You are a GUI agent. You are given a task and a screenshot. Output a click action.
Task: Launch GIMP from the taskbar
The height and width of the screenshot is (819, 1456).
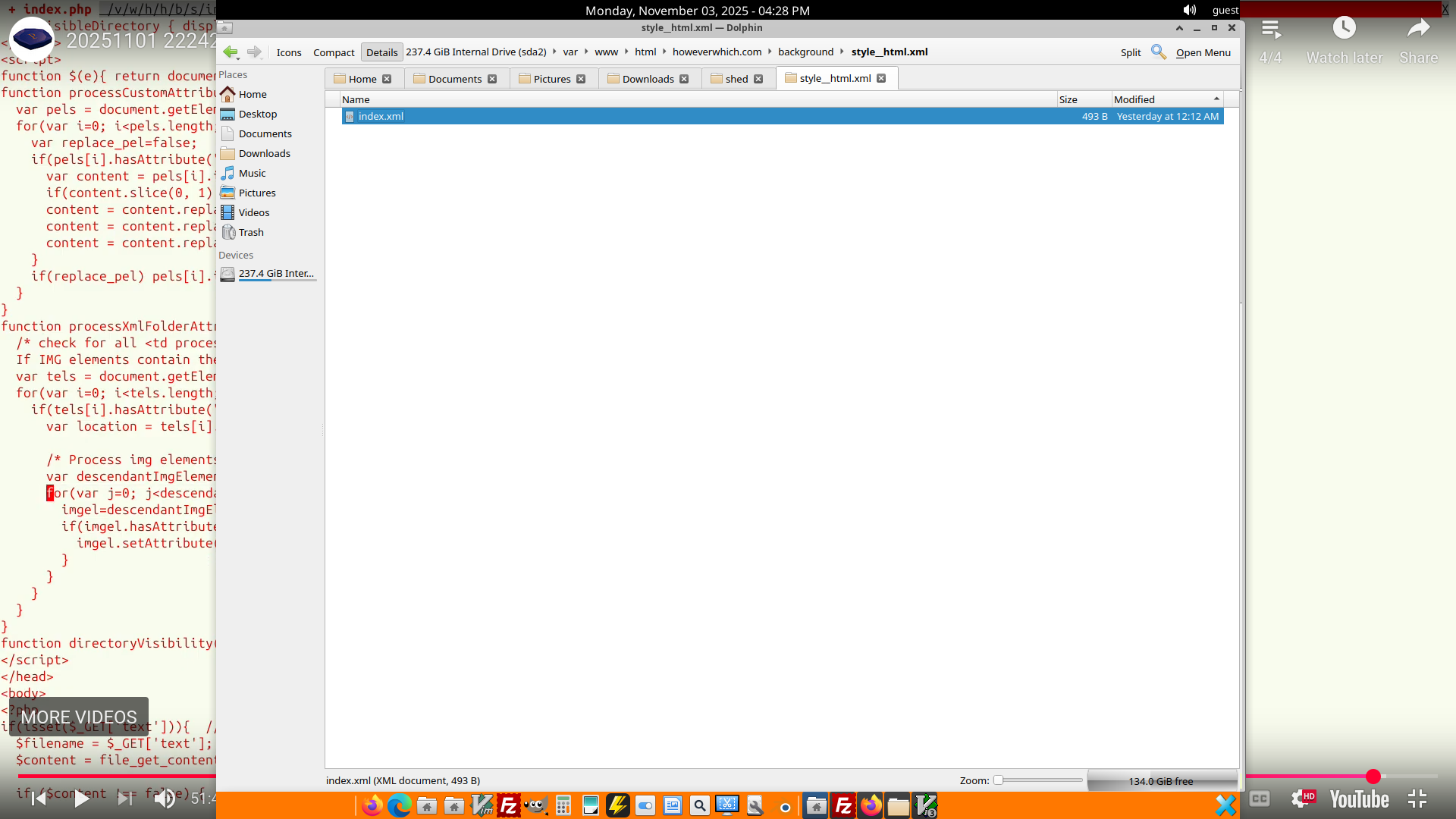(536, 806)
